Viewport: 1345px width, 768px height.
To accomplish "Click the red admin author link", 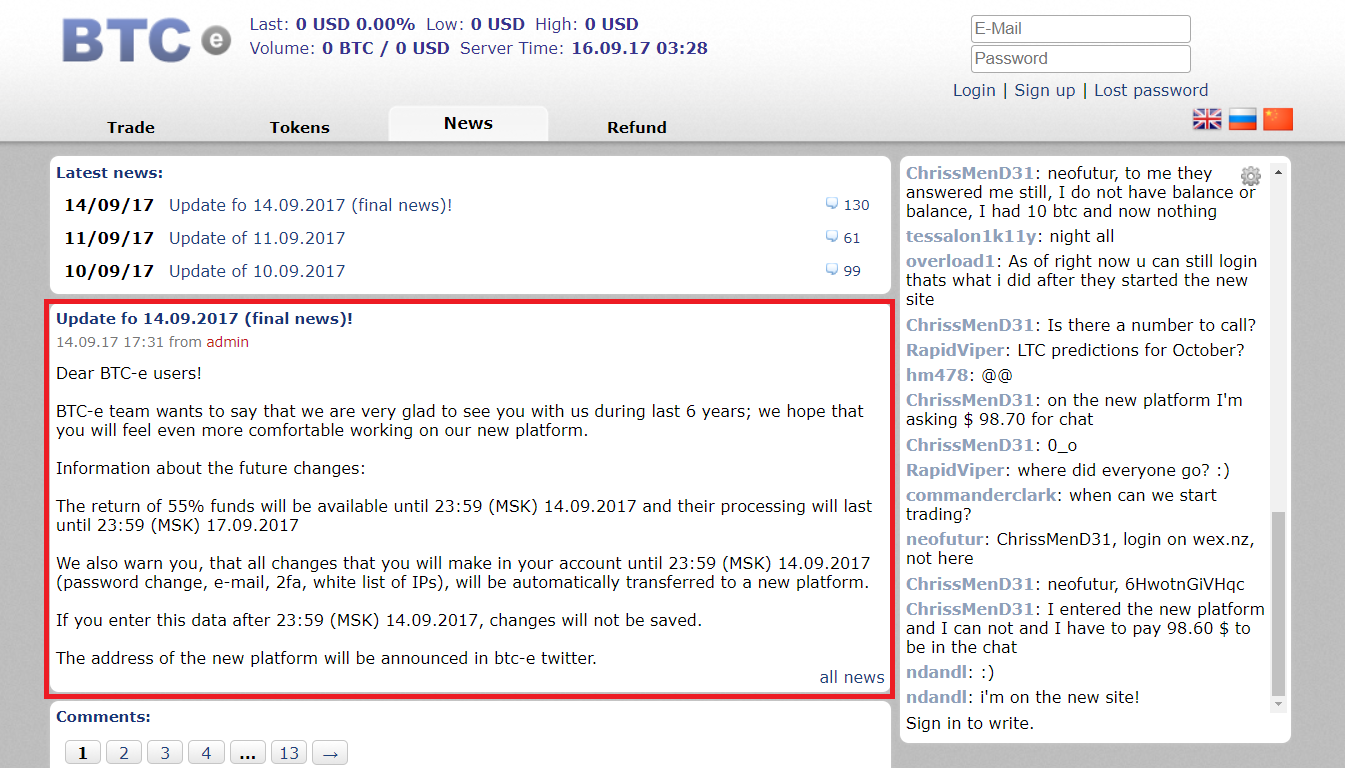I will coord(228,342).
